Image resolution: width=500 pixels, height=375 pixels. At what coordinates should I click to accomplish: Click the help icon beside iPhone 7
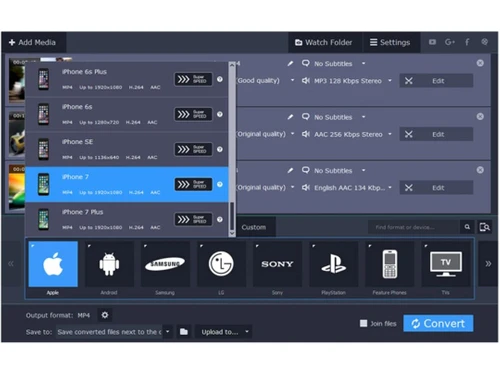220,184
